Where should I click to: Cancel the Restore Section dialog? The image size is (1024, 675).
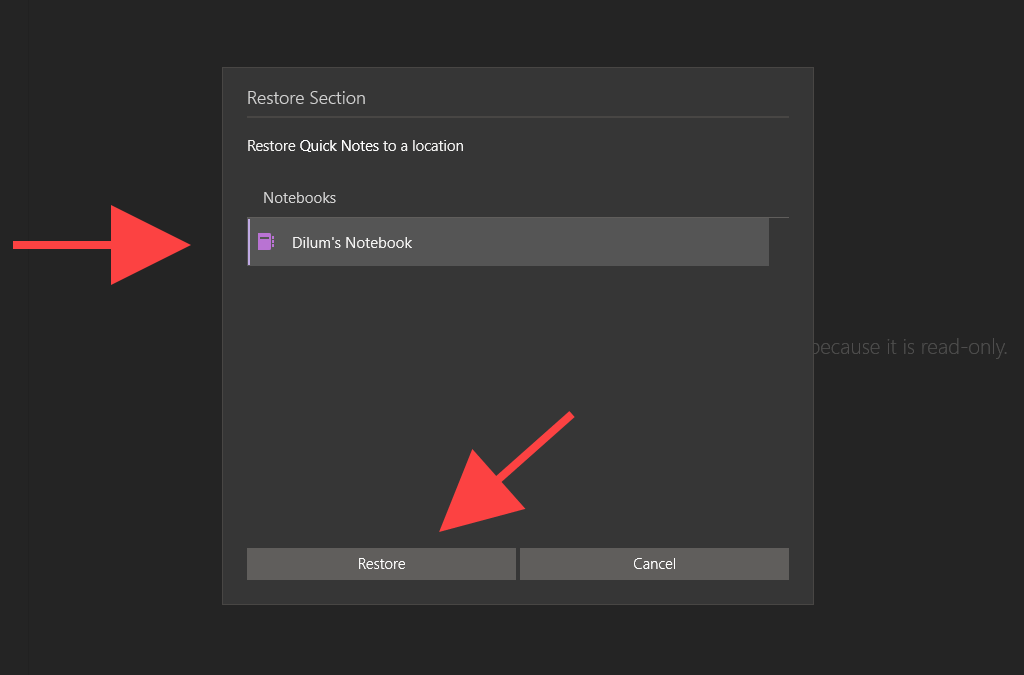(x=654, y=564)
